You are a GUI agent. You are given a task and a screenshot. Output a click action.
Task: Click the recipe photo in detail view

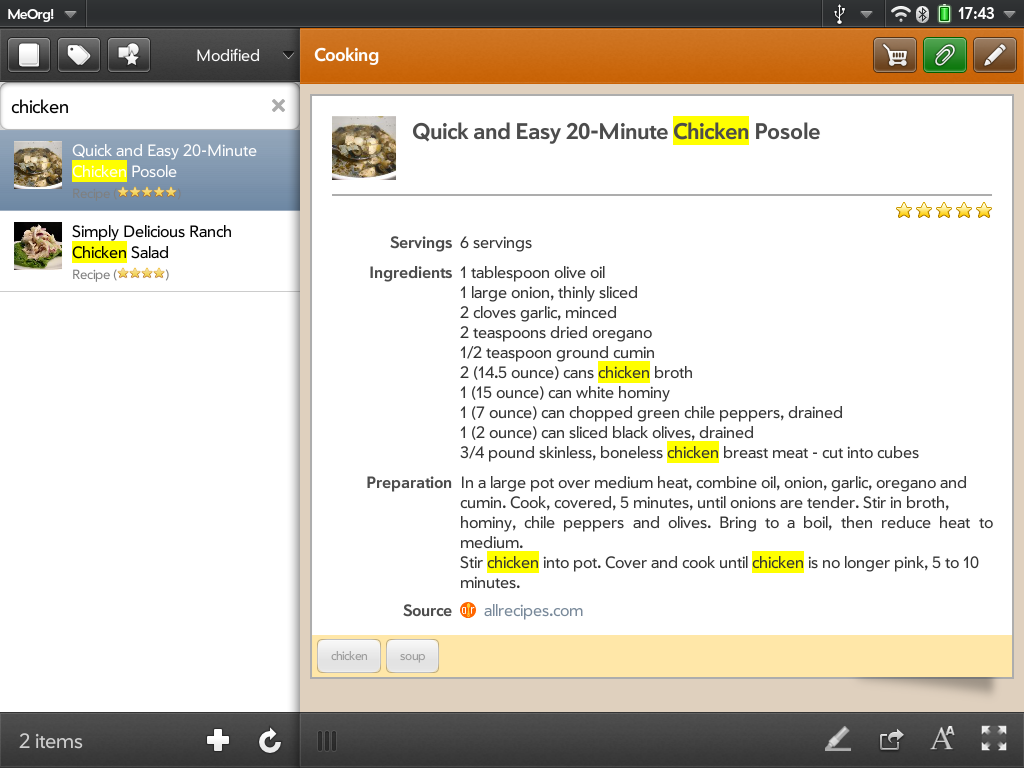tap(364, 148)
